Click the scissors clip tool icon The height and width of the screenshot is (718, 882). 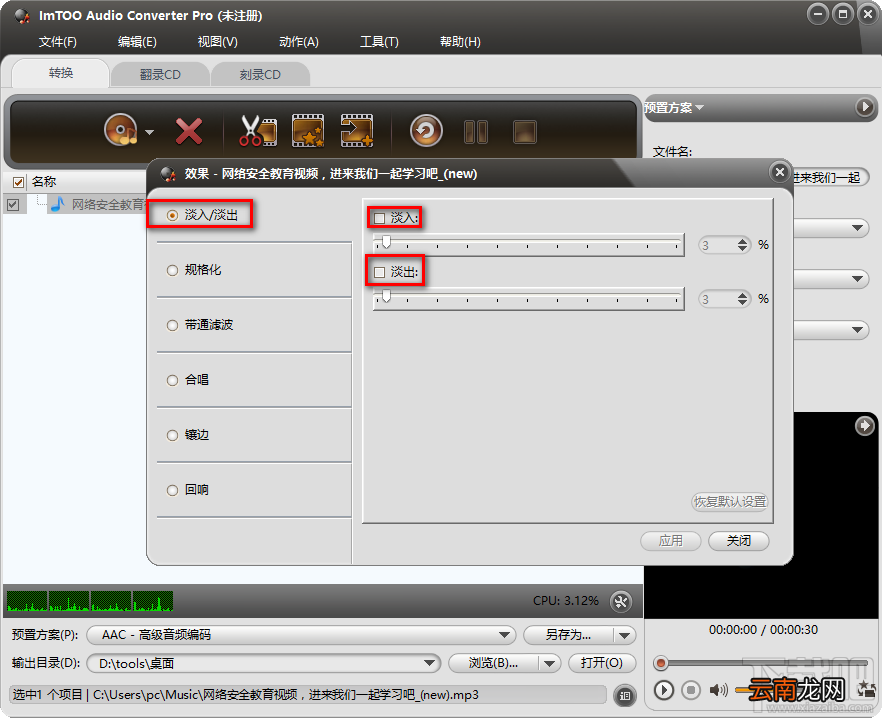[258, 131]
